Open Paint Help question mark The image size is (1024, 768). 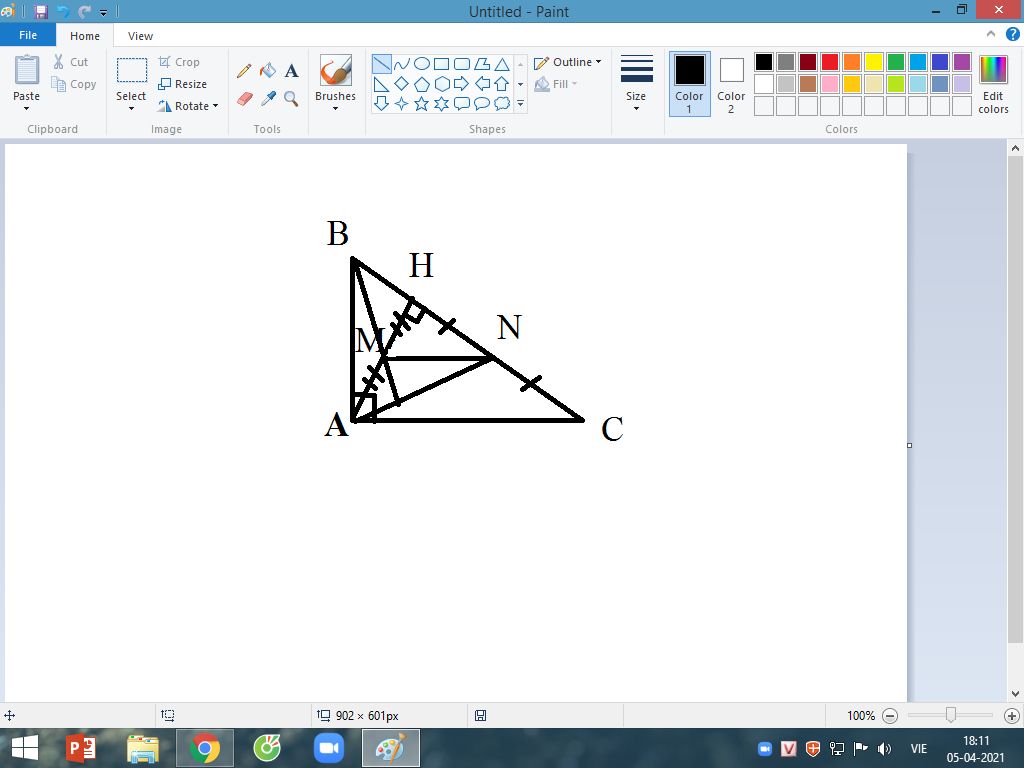1012,35
